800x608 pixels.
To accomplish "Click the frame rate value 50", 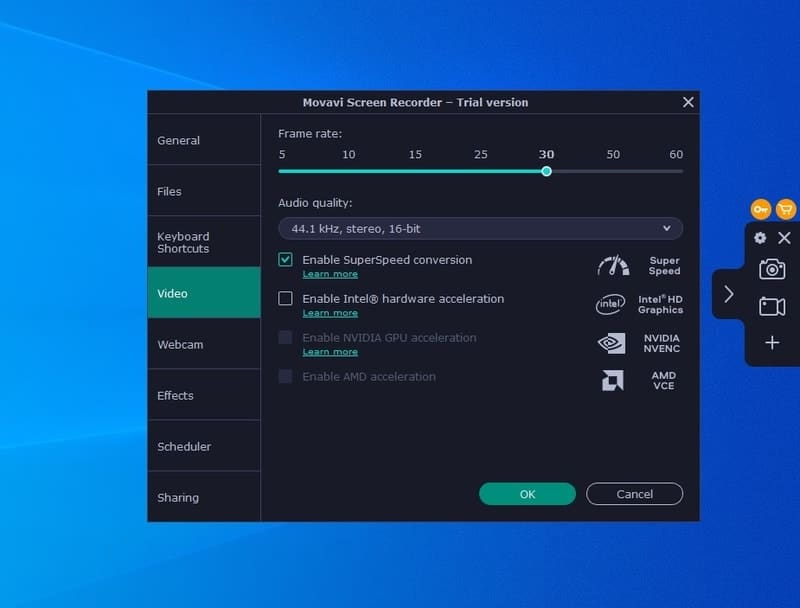I will coord(613,155).
